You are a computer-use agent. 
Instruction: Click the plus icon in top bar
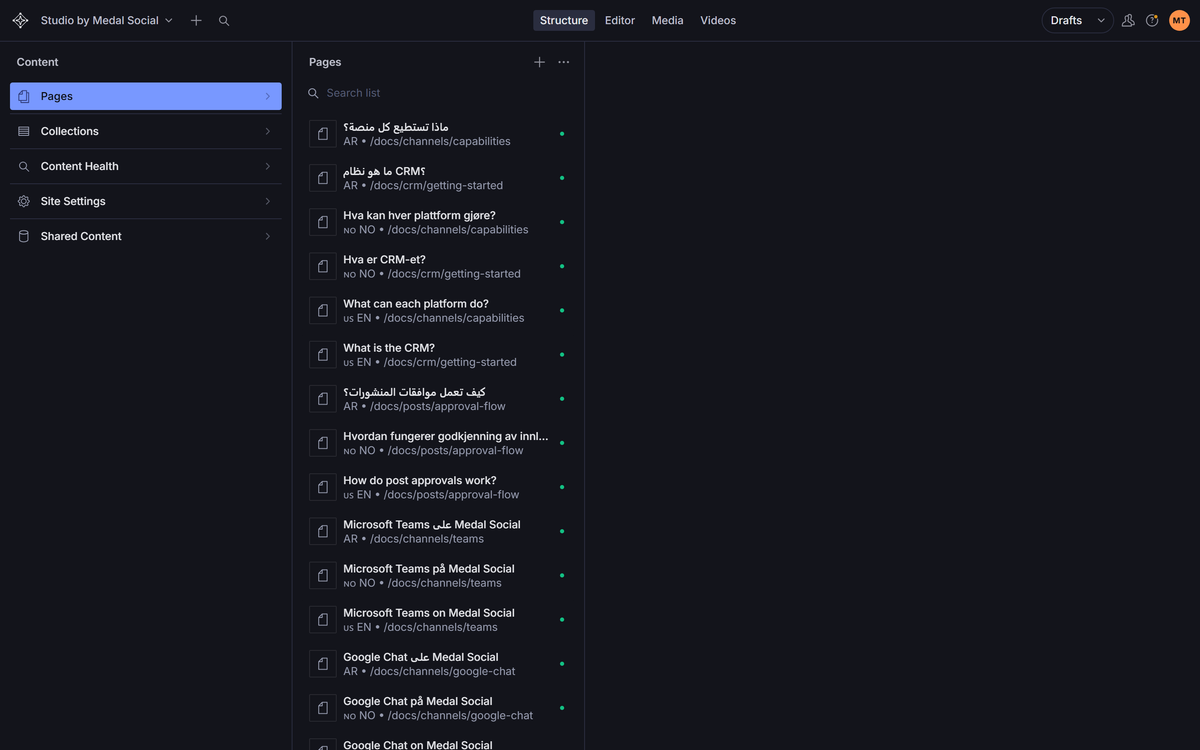click(x=196, y=20)
